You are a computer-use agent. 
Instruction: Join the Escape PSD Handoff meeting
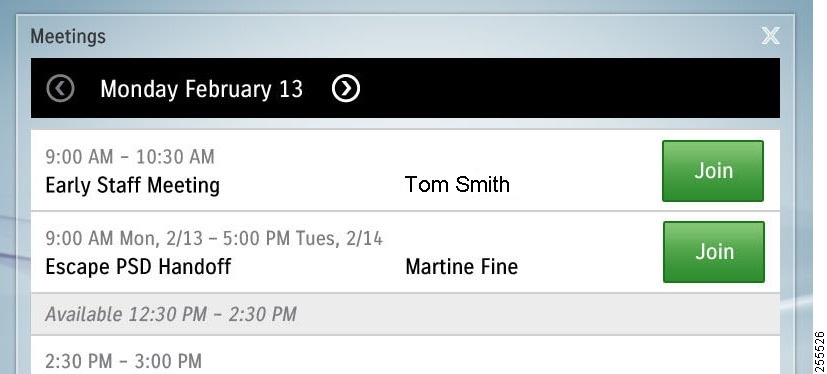(714, 252)
